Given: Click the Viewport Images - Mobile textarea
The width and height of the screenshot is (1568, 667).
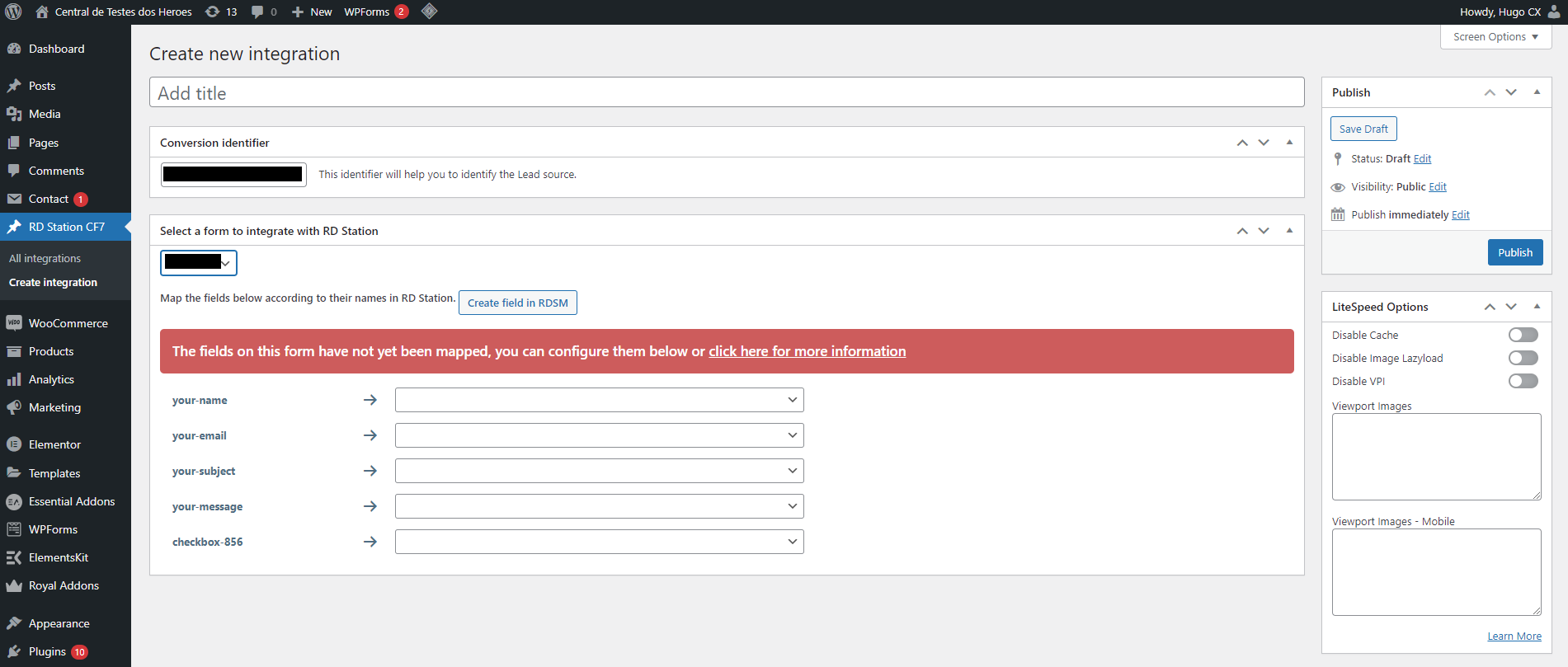Looking at the screenshot, I should coord(1436,572).
